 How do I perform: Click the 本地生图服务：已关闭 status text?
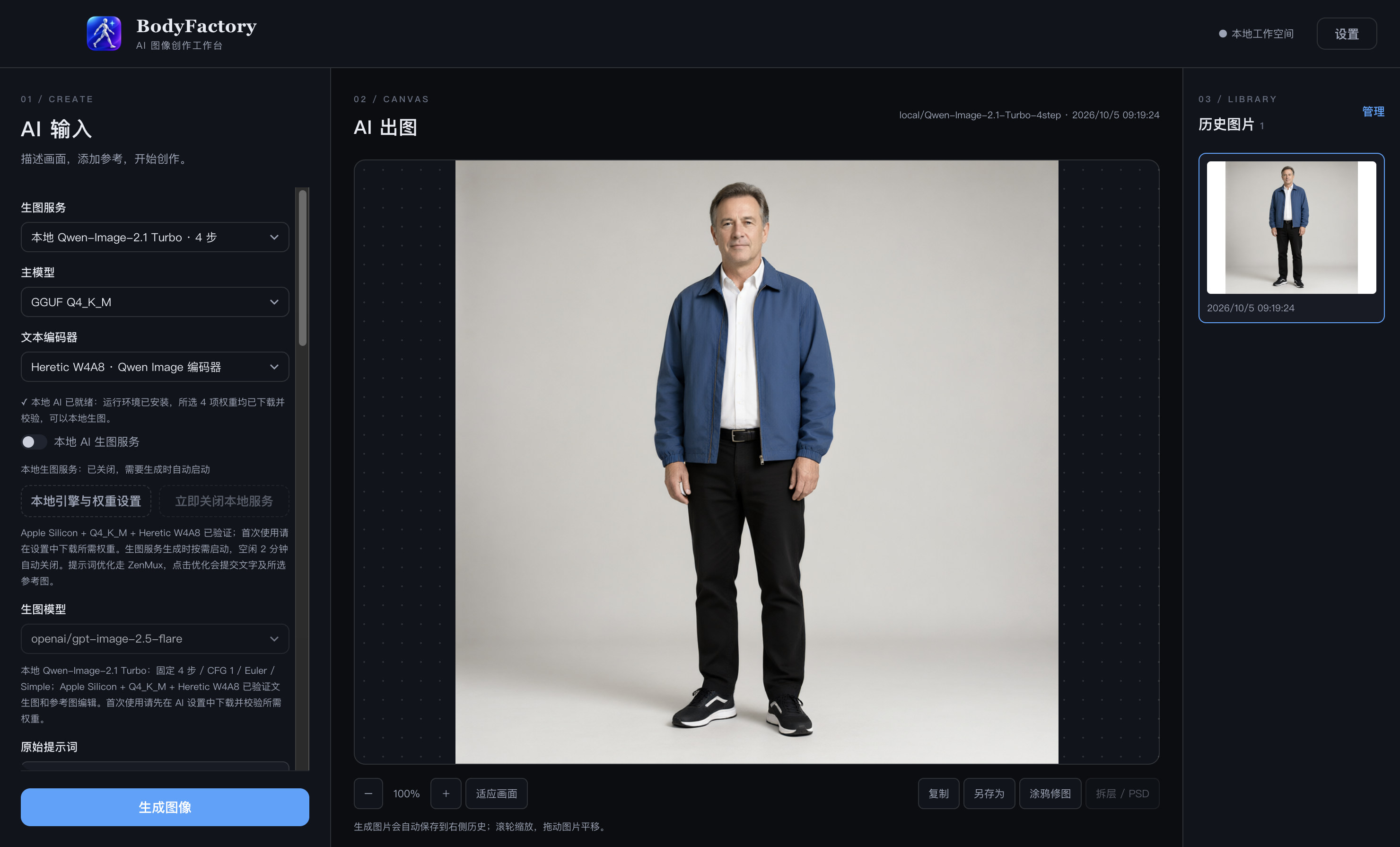(x=115, y=469)
